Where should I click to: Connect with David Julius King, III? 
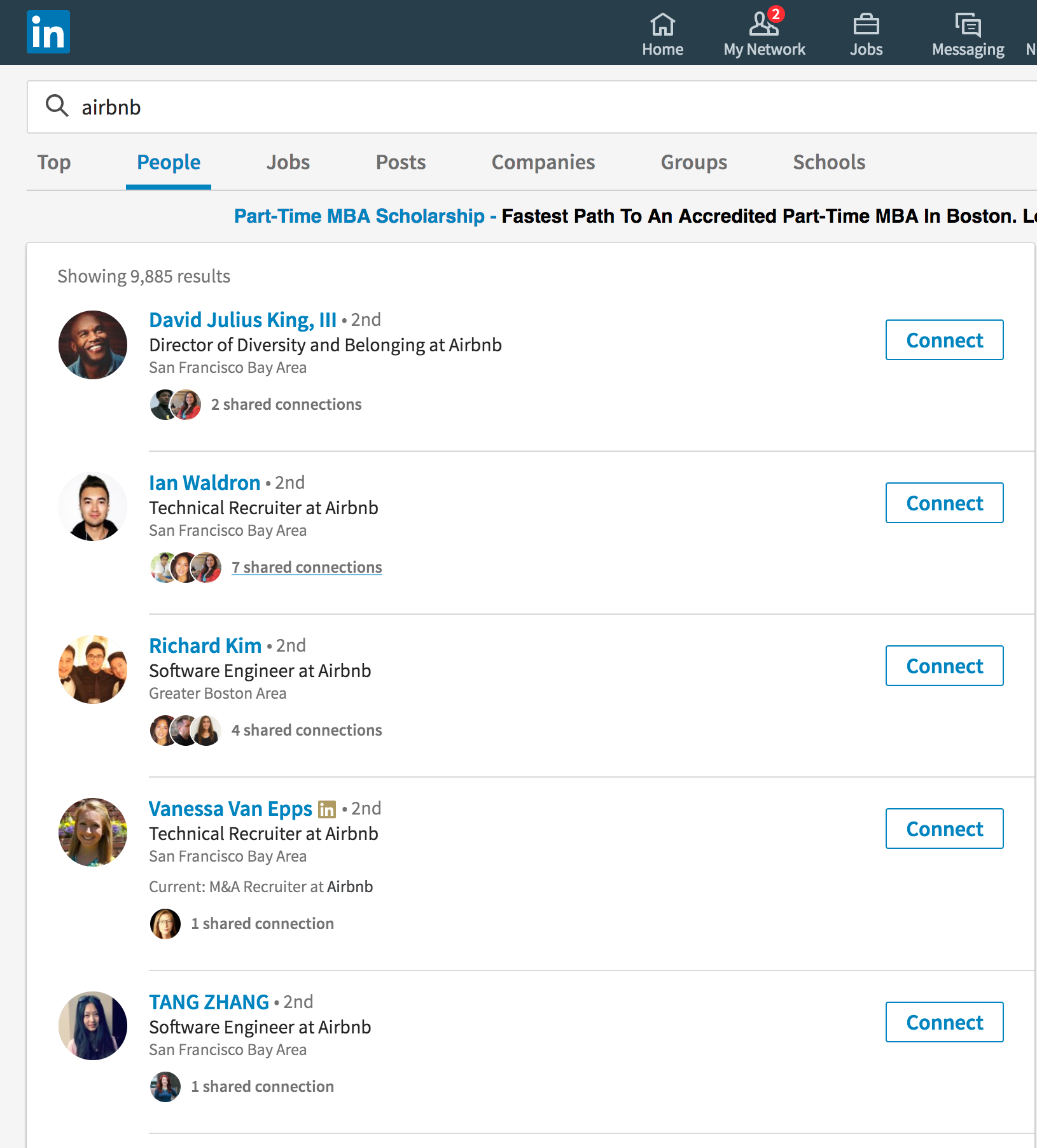(x=944, y=340)
